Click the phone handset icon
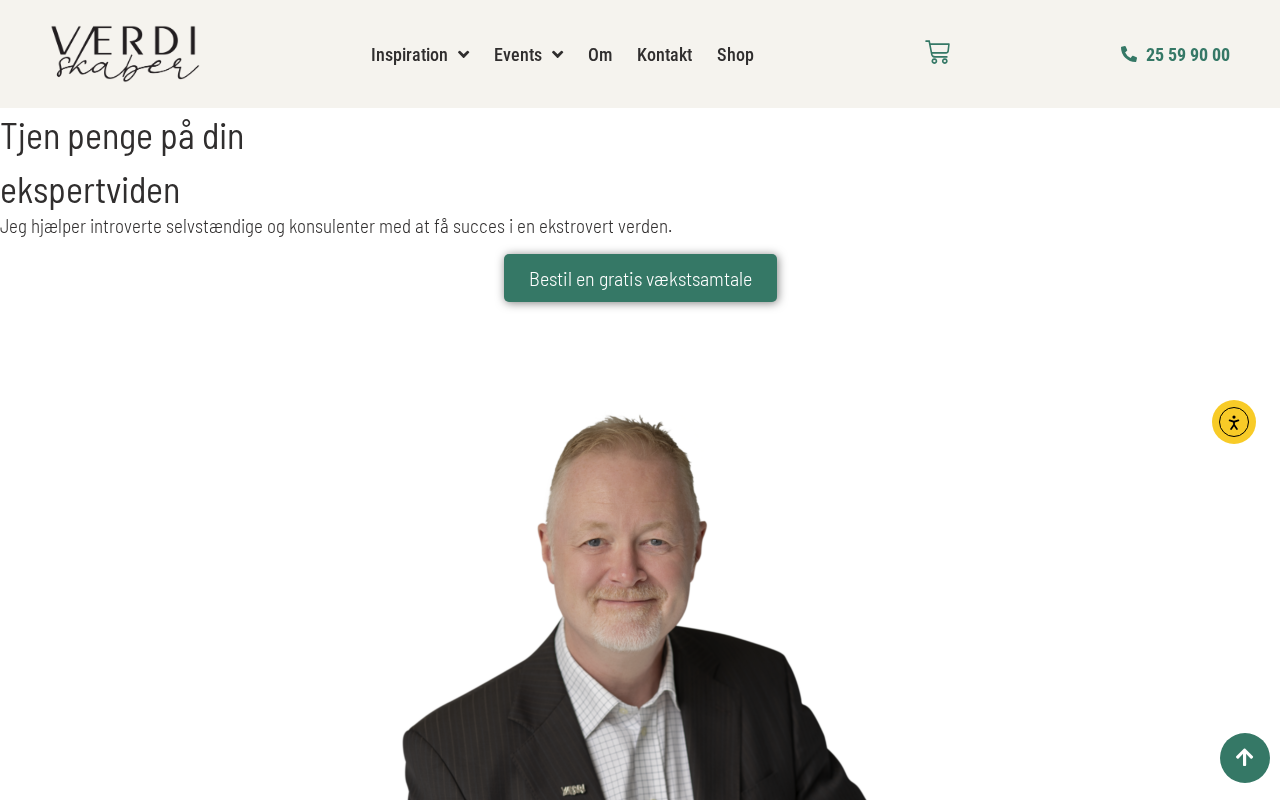The image size is (1280, 800). coord(1129,54)
